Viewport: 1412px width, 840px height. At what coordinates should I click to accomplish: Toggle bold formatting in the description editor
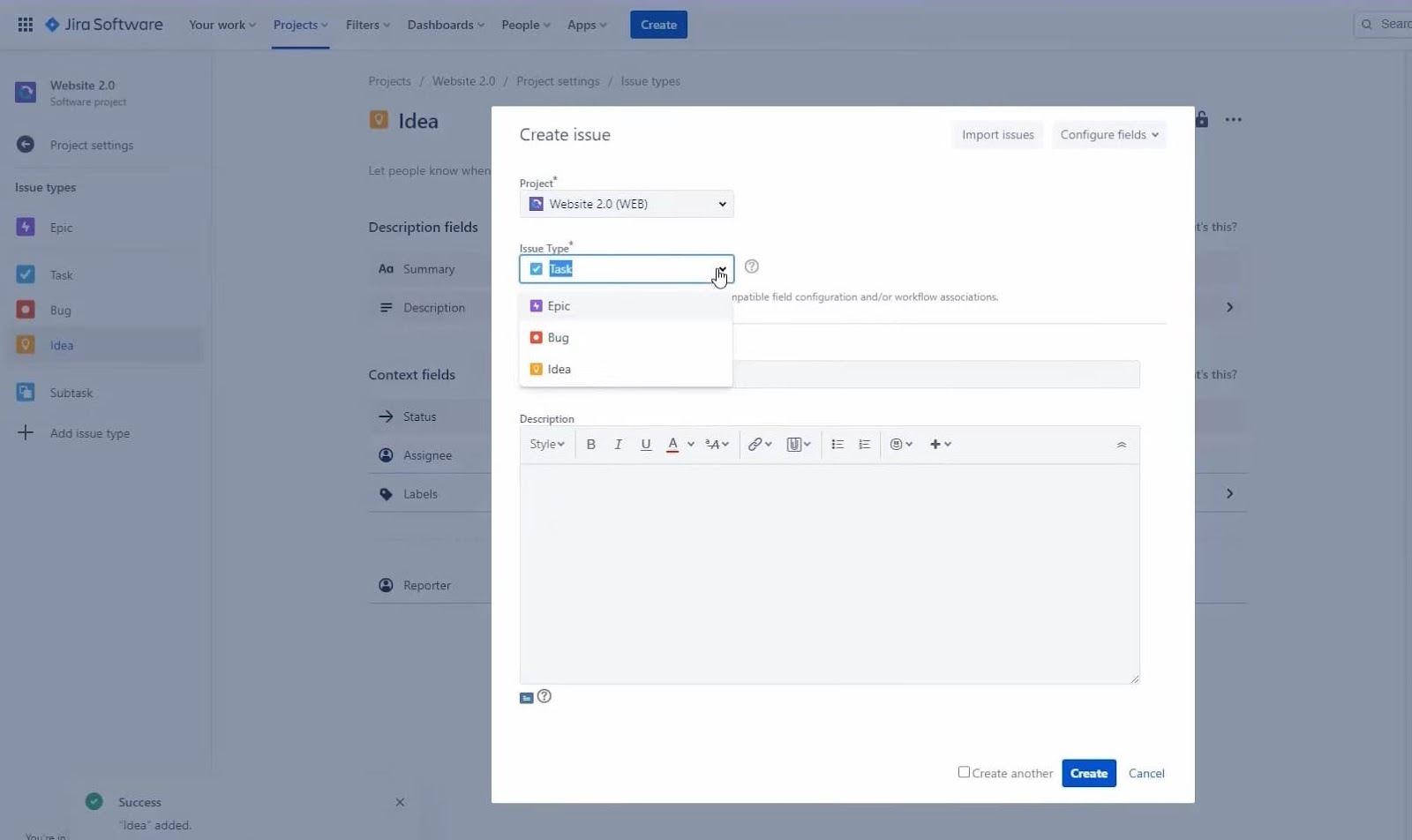(590, 444)
